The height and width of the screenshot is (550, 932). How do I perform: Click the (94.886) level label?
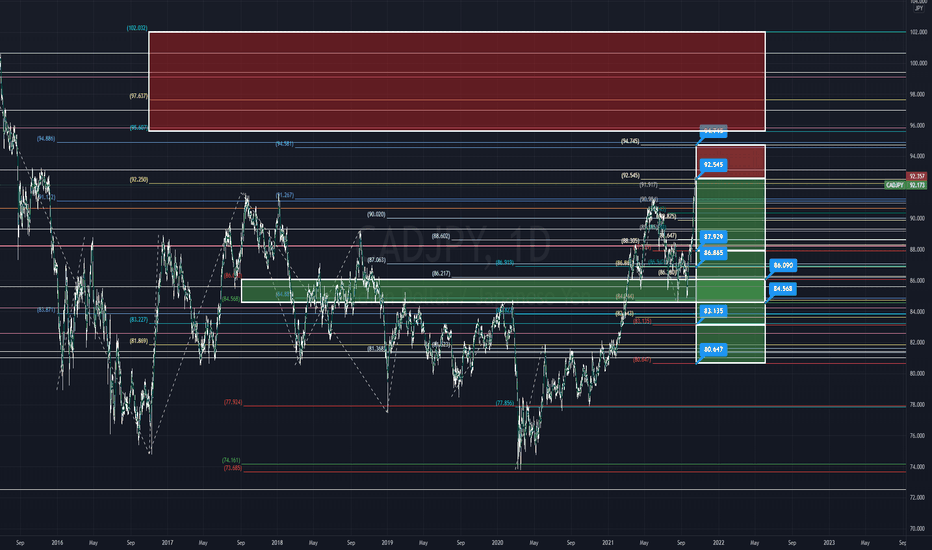[46, 139]
